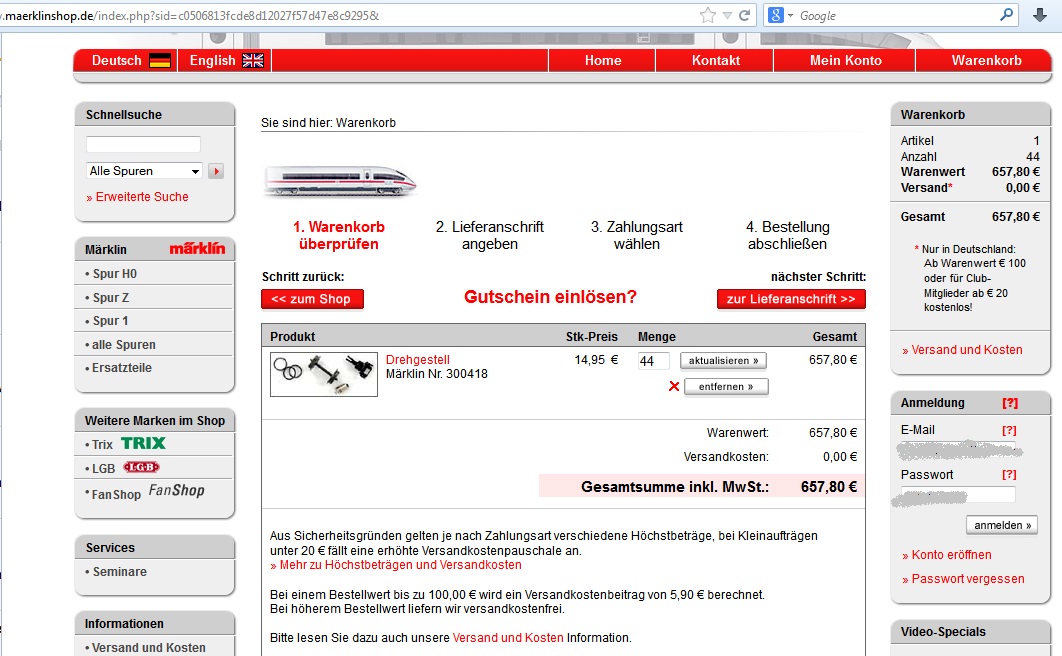Click the Versandkosten 0,00 € value
Screen dimensions: 1062x656
pos(840,457)
